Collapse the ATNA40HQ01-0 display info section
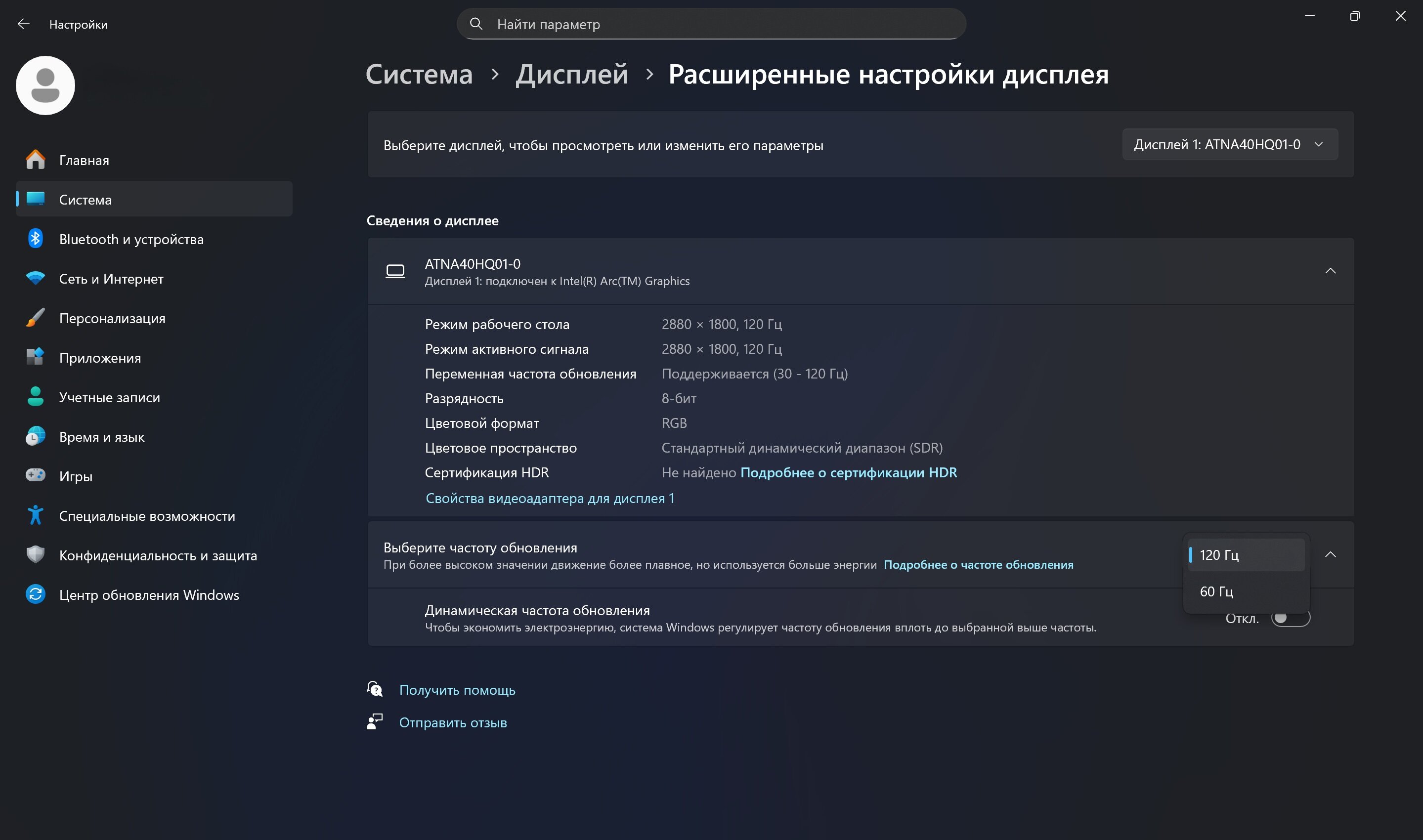Screen dimensions: 1423x840 point(1330,271)
